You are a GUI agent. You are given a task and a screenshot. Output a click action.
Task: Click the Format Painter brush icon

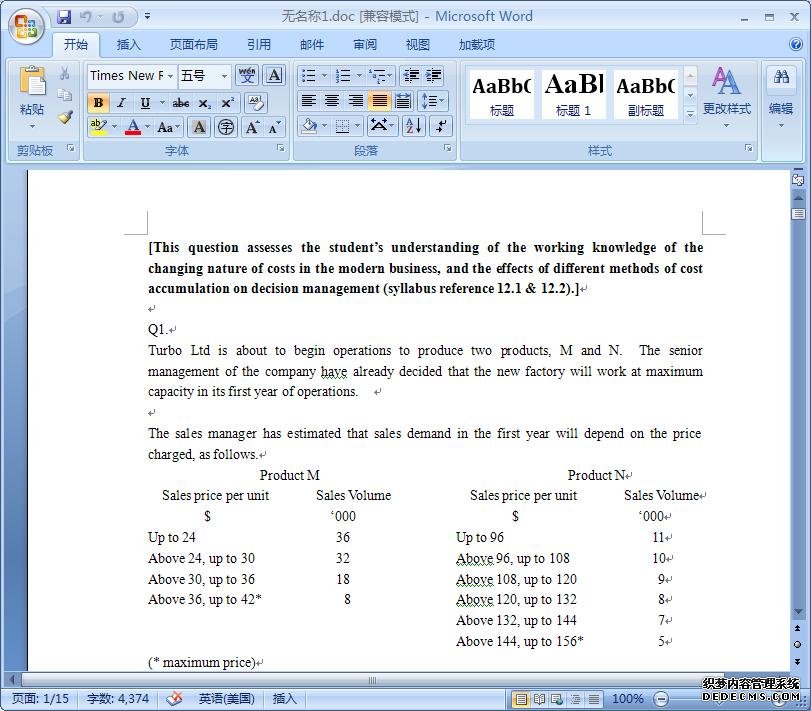coord(65,118)
